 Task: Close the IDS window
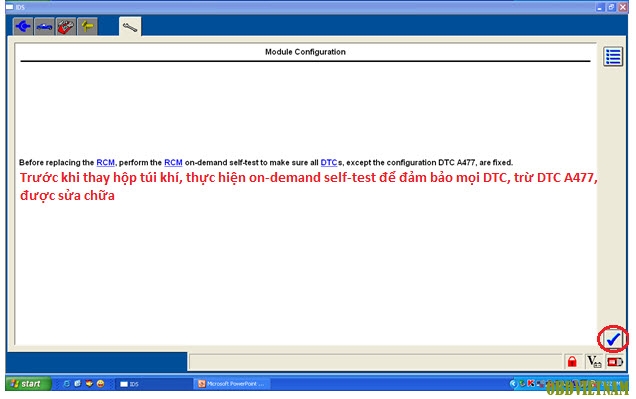(x=623, y=7)
